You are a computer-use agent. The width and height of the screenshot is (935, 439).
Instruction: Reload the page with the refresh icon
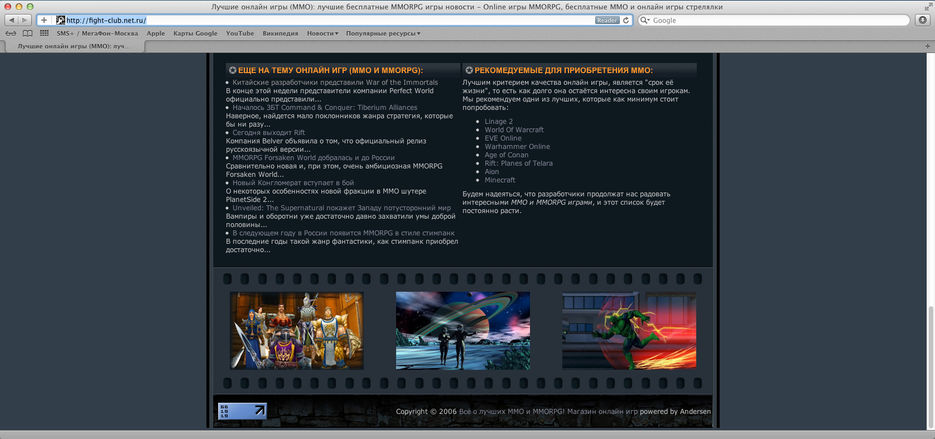click(x=626, y=20)
